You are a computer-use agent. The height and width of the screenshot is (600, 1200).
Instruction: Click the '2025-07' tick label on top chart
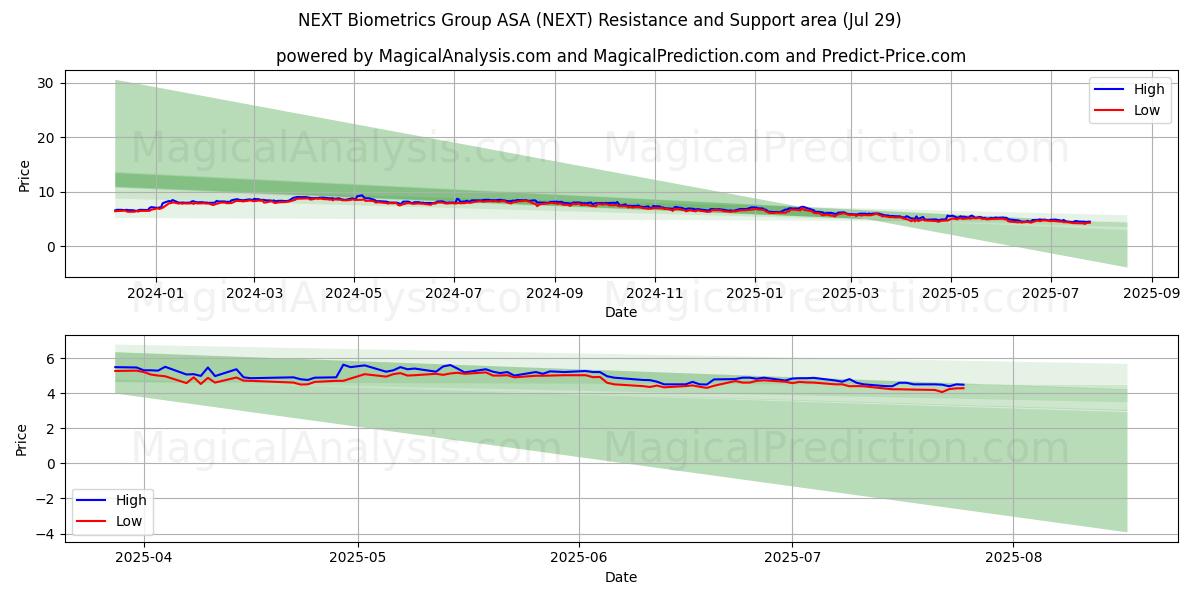click(1051, 294)
